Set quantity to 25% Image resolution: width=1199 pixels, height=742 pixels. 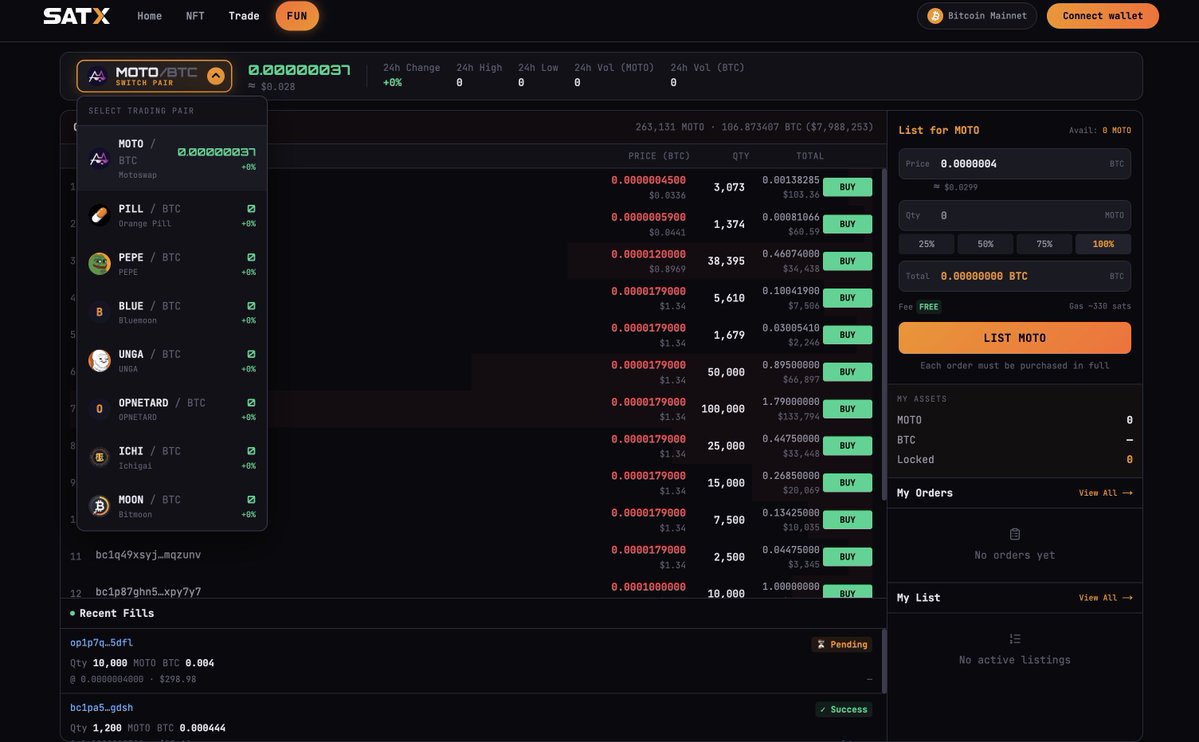click(x=926, y=244)
